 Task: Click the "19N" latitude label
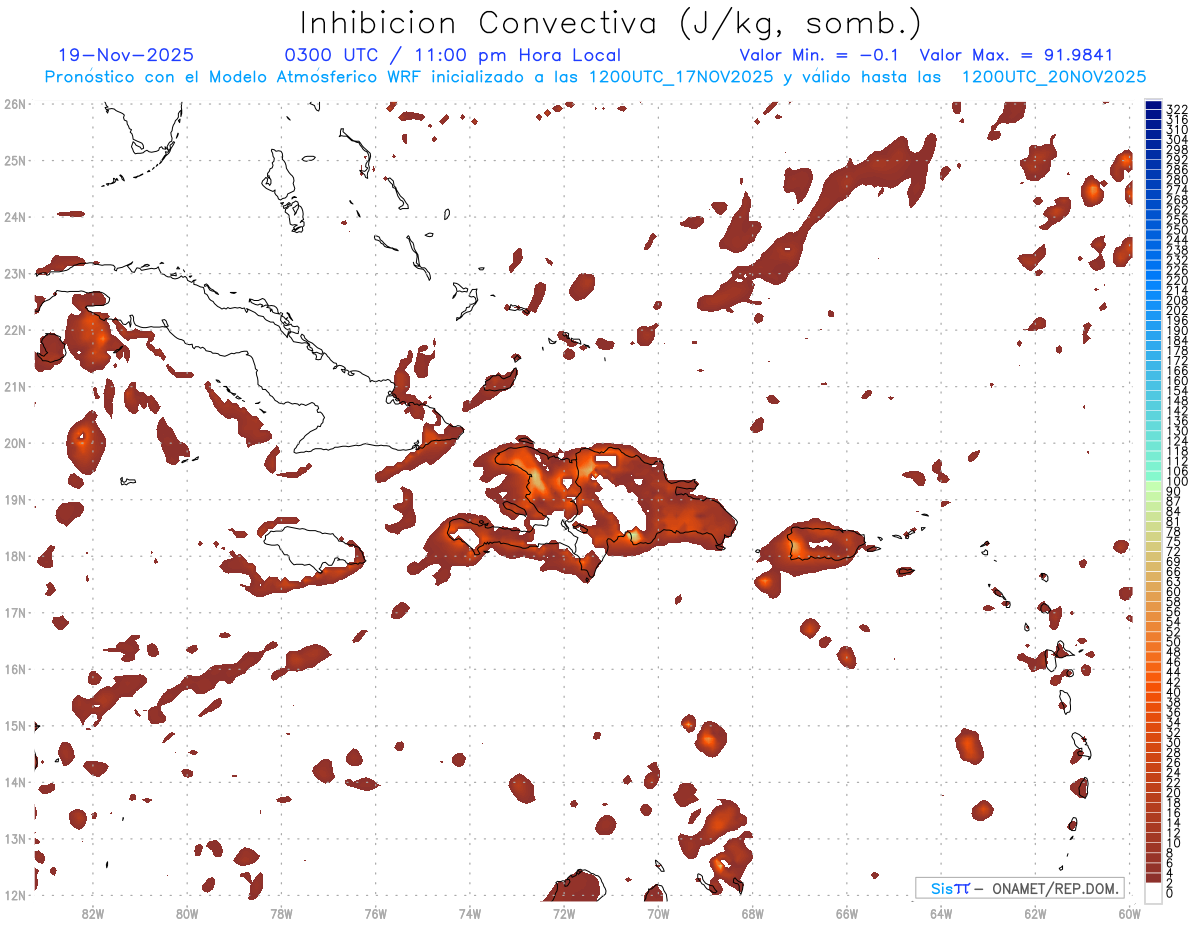click(15, 499)
